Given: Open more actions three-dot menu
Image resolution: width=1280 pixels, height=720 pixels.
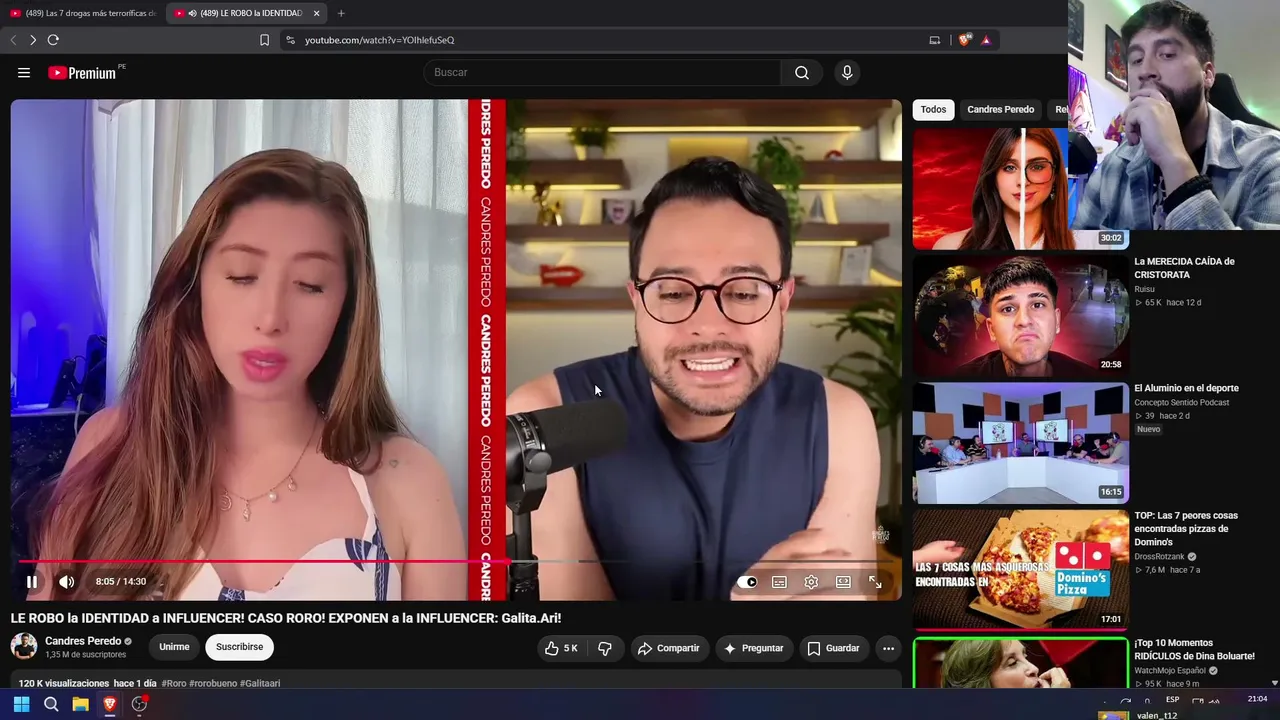Looking at the screenshot, I should coord(888,648).
